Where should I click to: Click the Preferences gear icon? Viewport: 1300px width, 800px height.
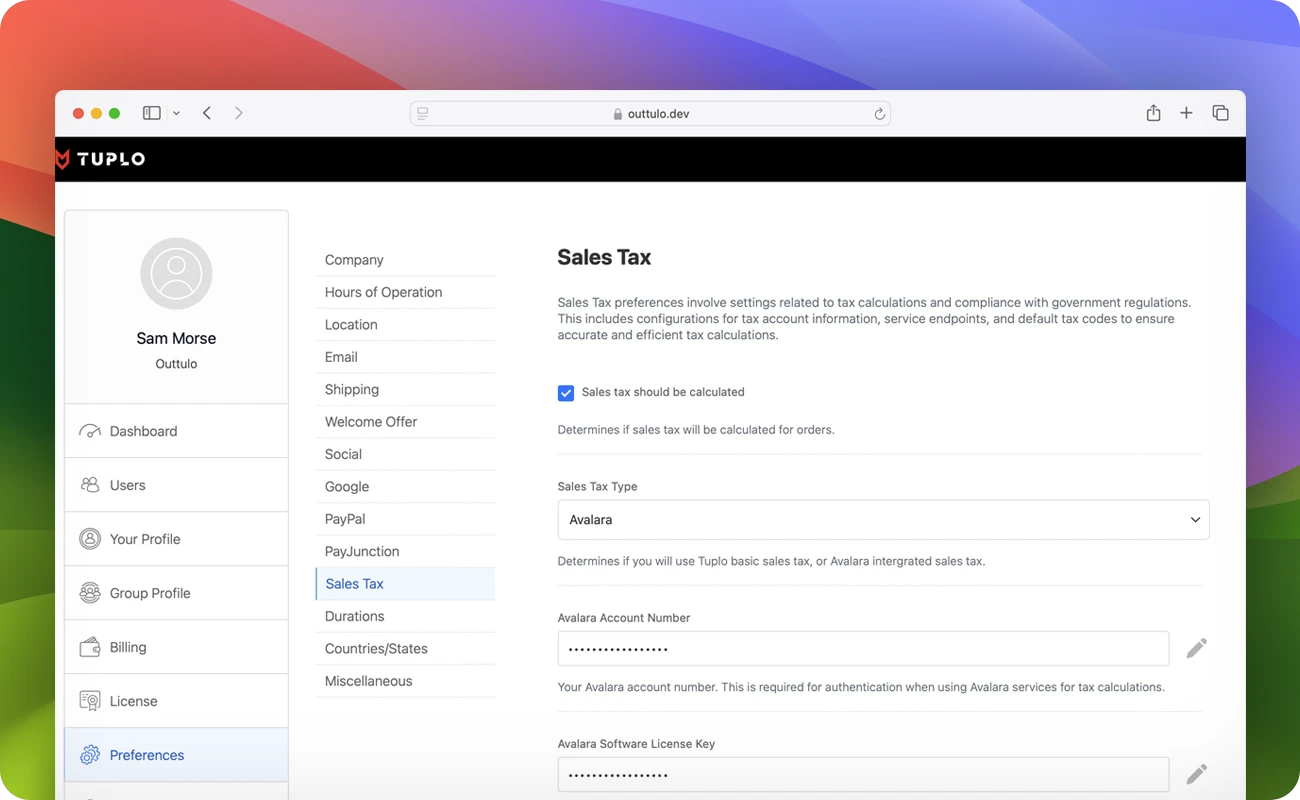(90, 755)
